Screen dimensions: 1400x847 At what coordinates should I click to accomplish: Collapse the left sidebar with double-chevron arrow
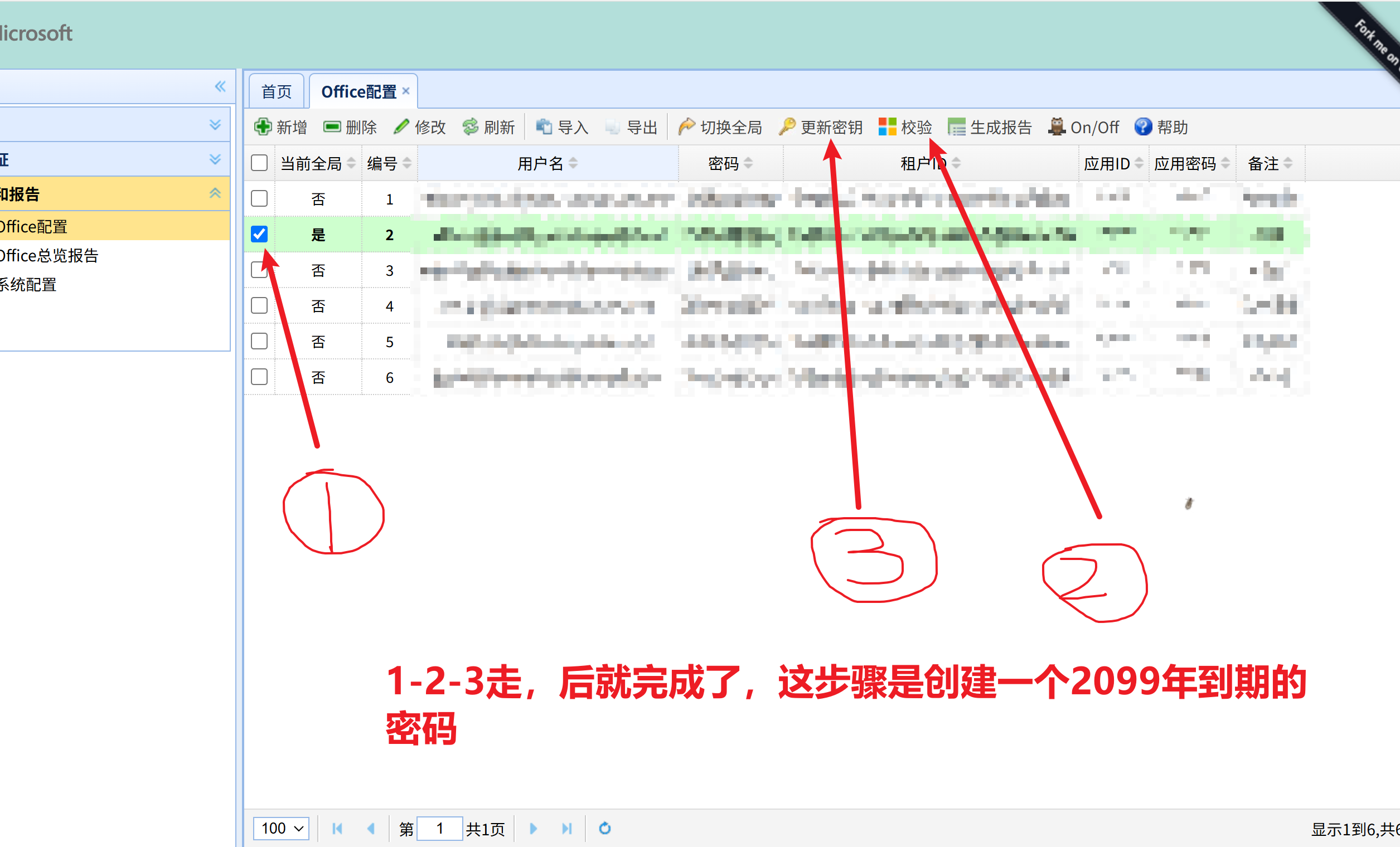tap(220, 86)
